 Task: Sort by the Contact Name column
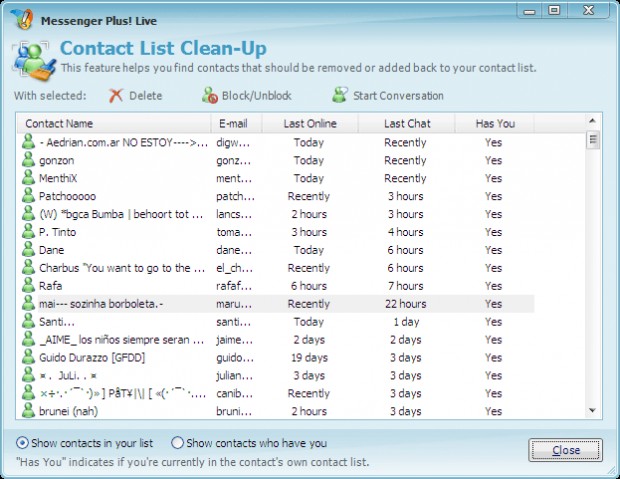pos(114,123)
